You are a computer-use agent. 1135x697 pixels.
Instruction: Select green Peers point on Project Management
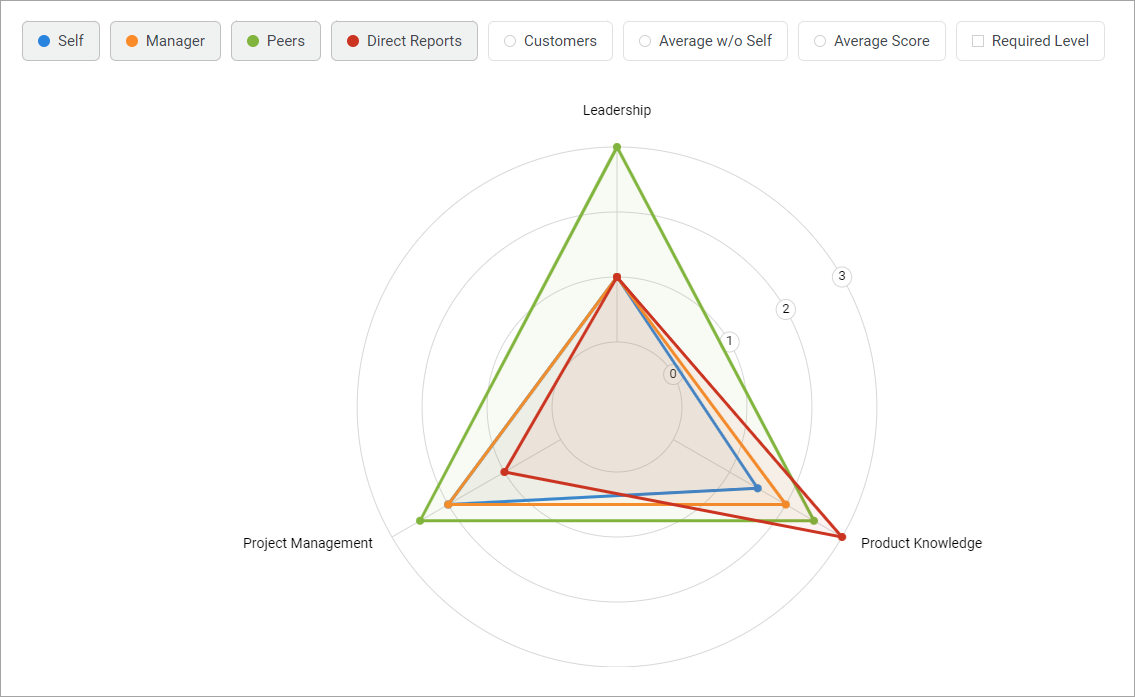420,520
